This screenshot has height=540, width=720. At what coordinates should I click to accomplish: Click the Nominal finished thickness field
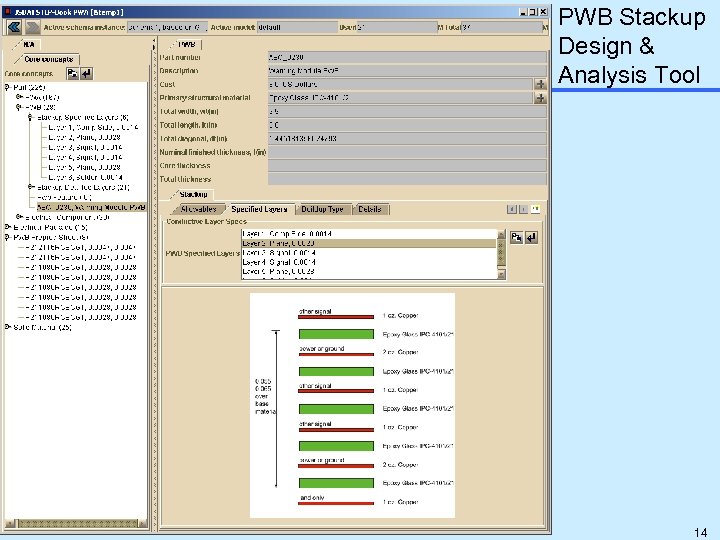point(407,152)
